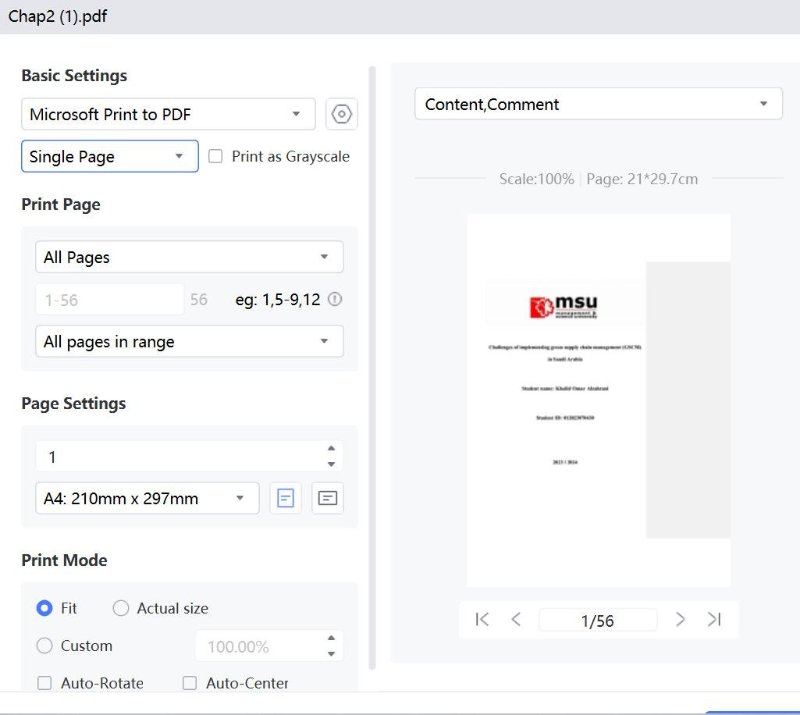The image size is (800, 715).
Task: Click the 1/56 page number field
Action: pyautogui.click(x=597, y=621)
